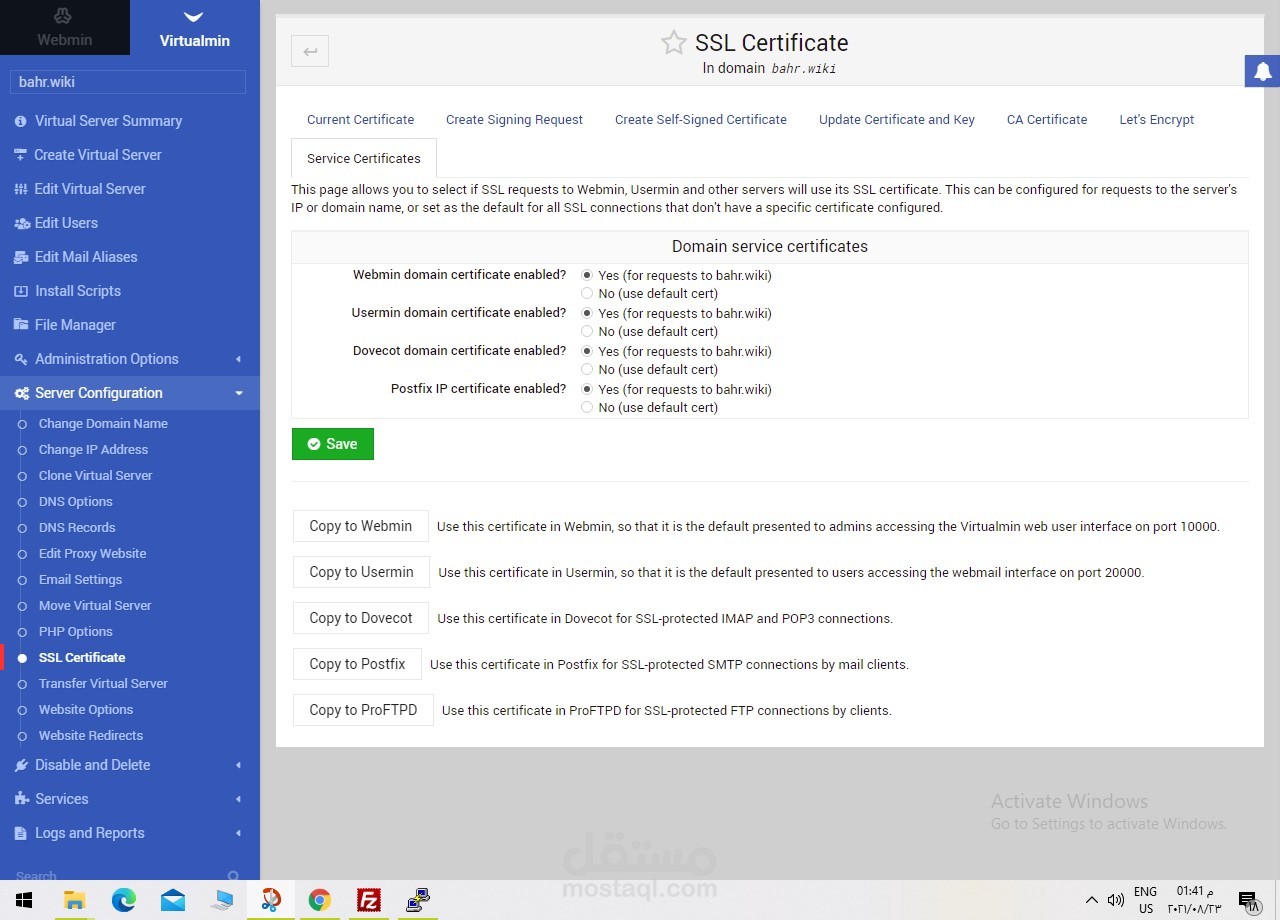This screenshot has width=1280, height=920.
Task: Open the Windows Start menu
Action: (x=24, y=900)
